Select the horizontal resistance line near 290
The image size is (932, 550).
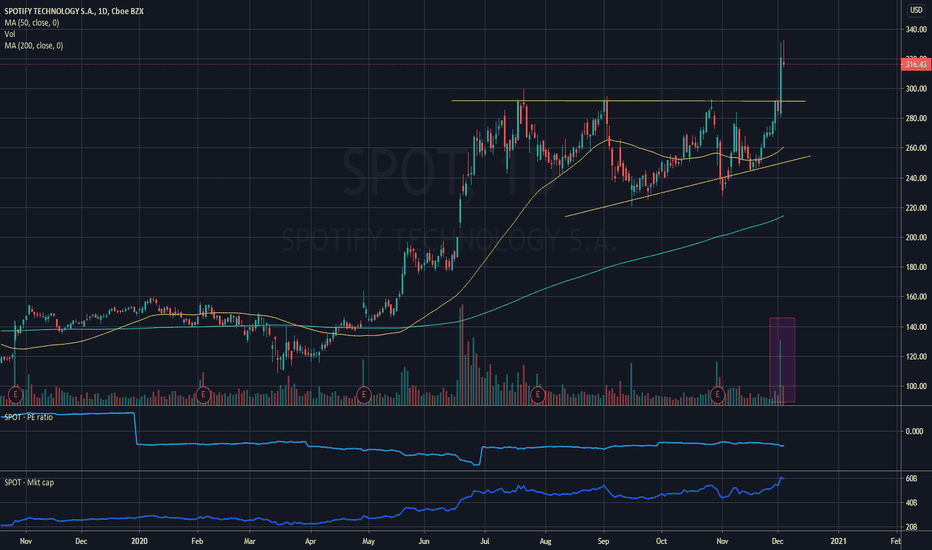628,101
